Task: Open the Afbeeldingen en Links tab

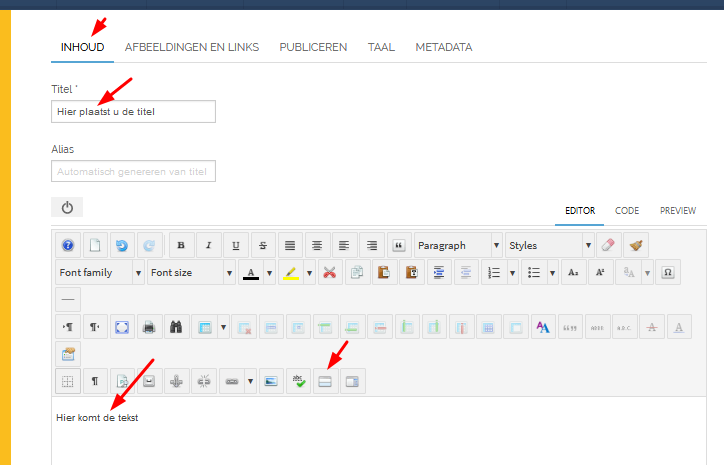Action: pyautogui.click(x=191, y=47)
